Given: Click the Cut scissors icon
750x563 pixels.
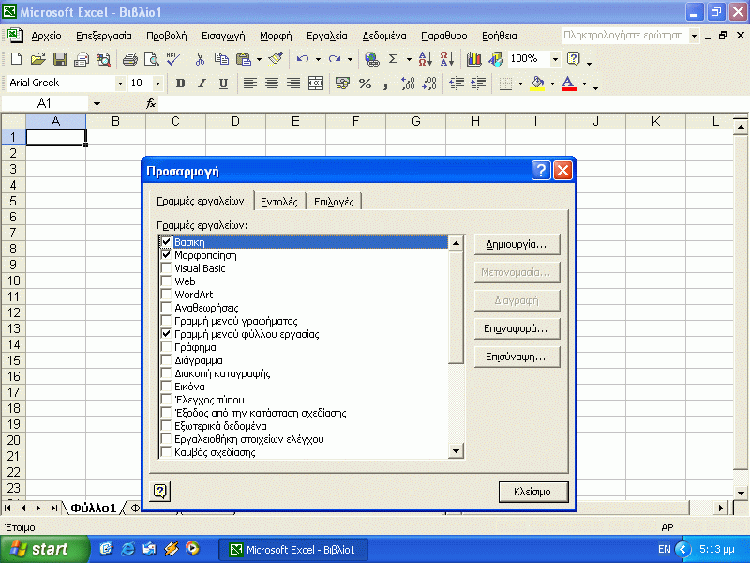Looking at the screenshot, I should coord(200,59).
